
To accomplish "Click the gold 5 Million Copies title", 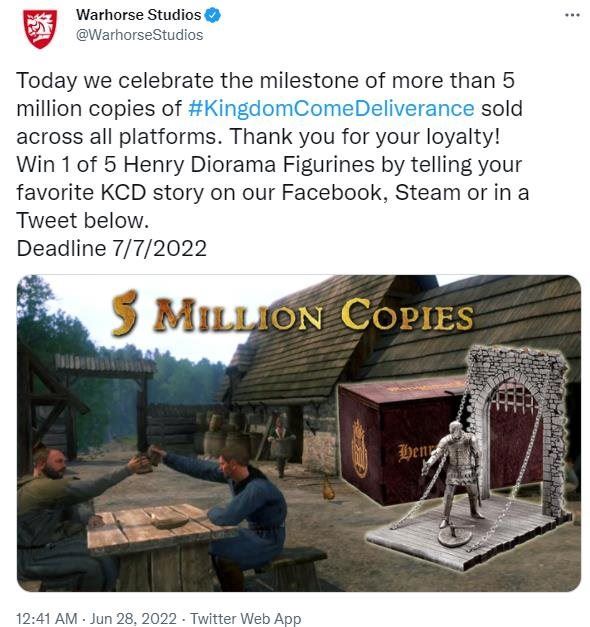I will pyautogui.click(x=292, y=315).
